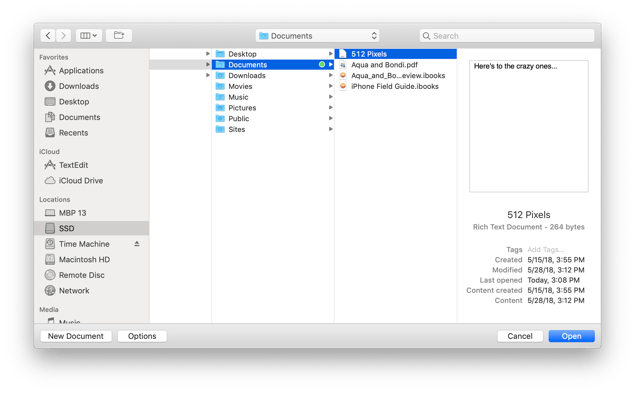This screenshot has height=393, width=635.
Task: Expand the arrow right of Pictures folder
Action: tap(330, 107)
